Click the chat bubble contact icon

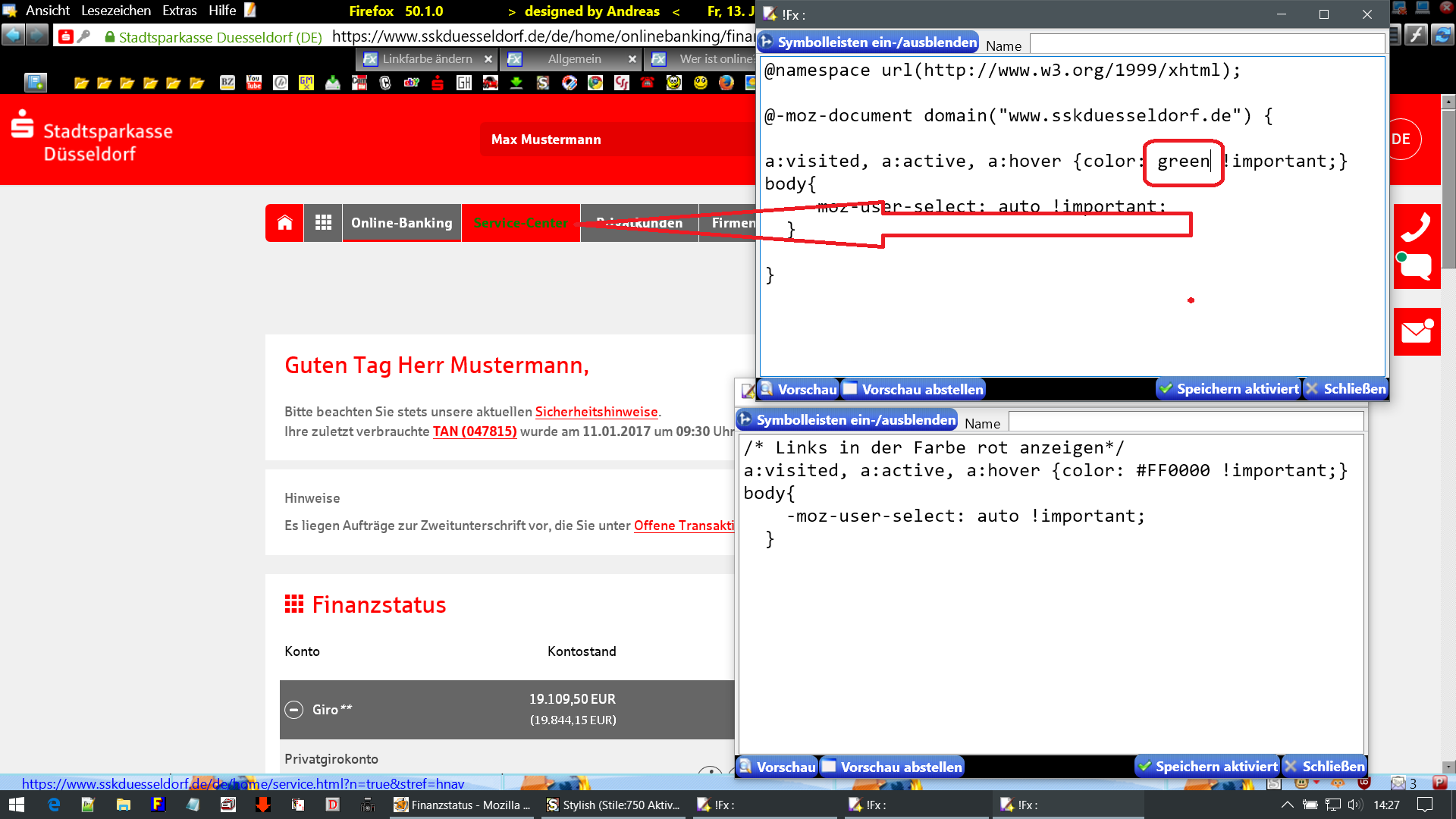(x=1416, y=267)
